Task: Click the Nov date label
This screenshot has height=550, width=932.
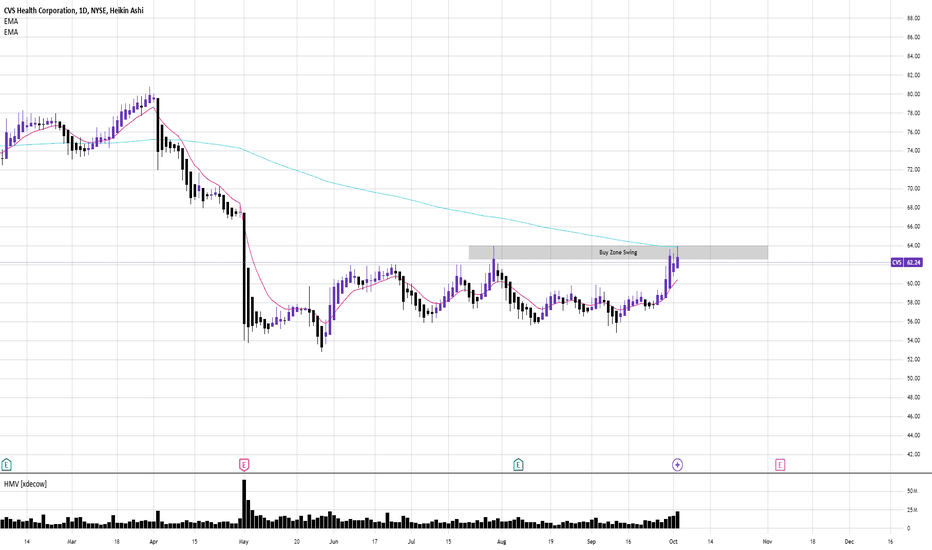Action: [767, 542]
